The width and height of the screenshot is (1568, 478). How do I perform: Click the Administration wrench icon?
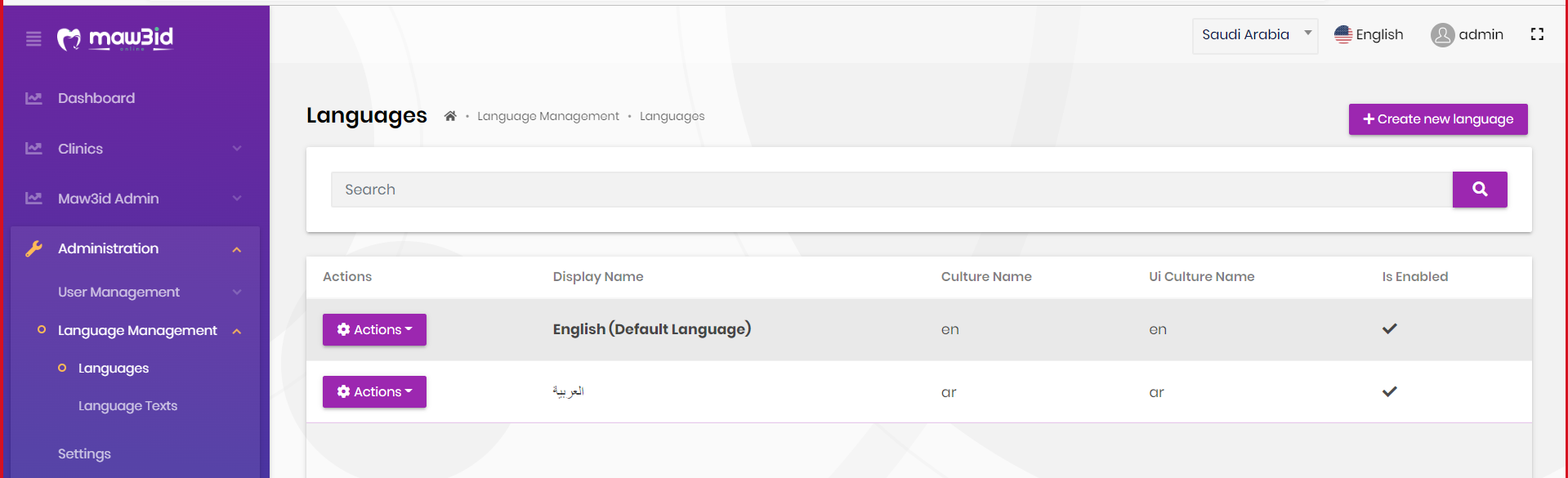click(x=34, y=248)
